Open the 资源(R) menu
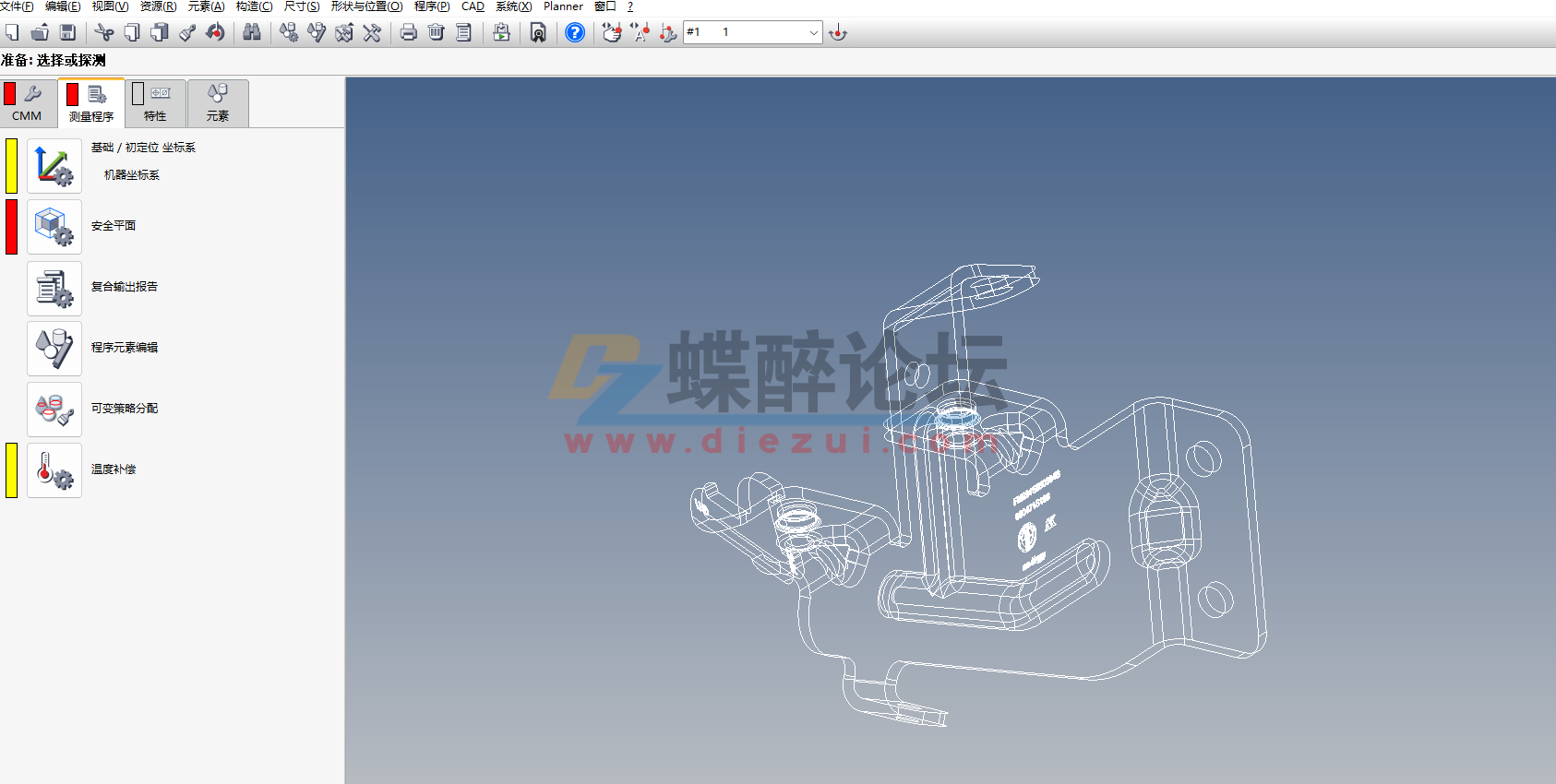Screen dimensions: 1556x784 (x=158, y=6)
